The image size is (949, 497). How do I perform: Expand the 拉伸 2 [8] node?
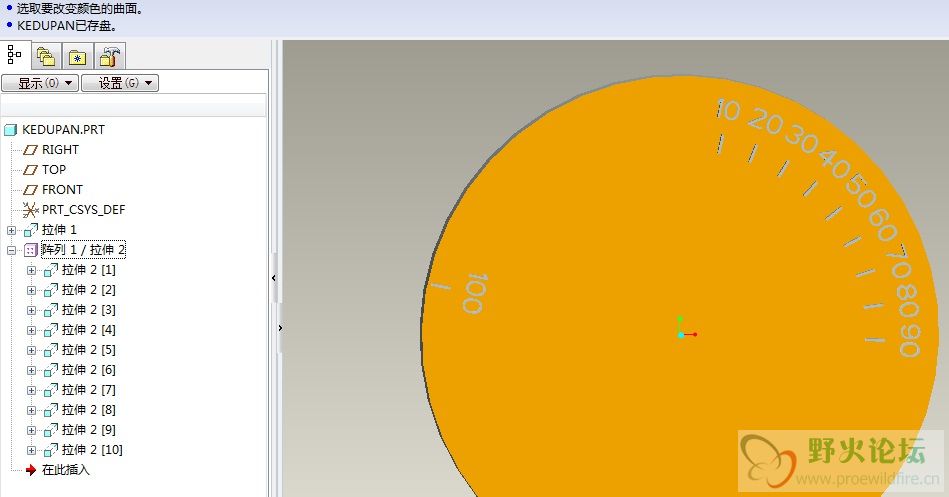[x=31, y=410]
